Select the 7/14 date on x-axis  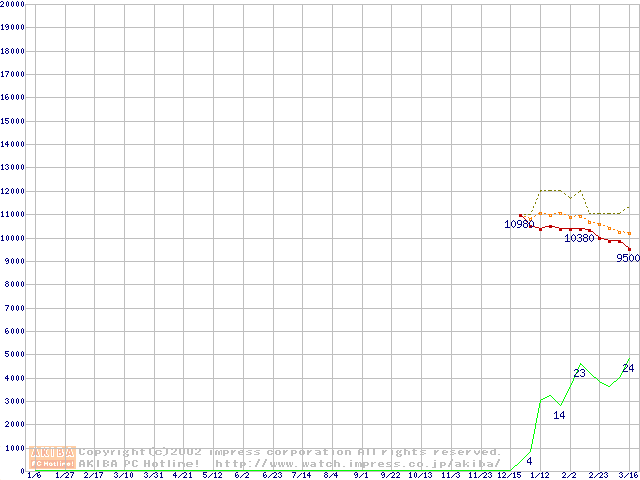[x=301, y=476]
